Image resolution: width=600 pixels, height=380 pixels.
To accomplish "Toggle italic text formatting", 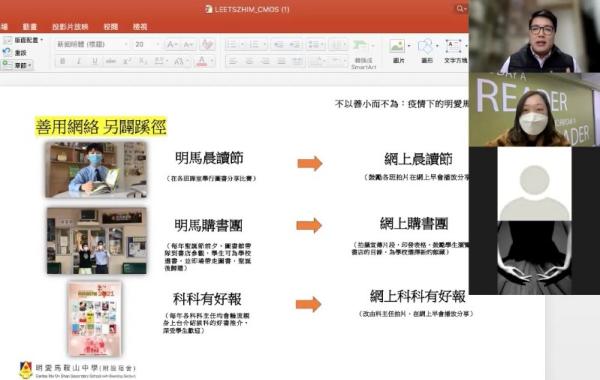I will [x=78, y=61].
